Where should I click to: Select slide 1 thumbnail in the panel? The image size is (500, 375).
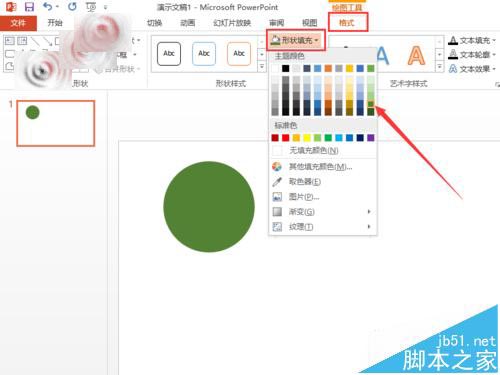[56, 123]
